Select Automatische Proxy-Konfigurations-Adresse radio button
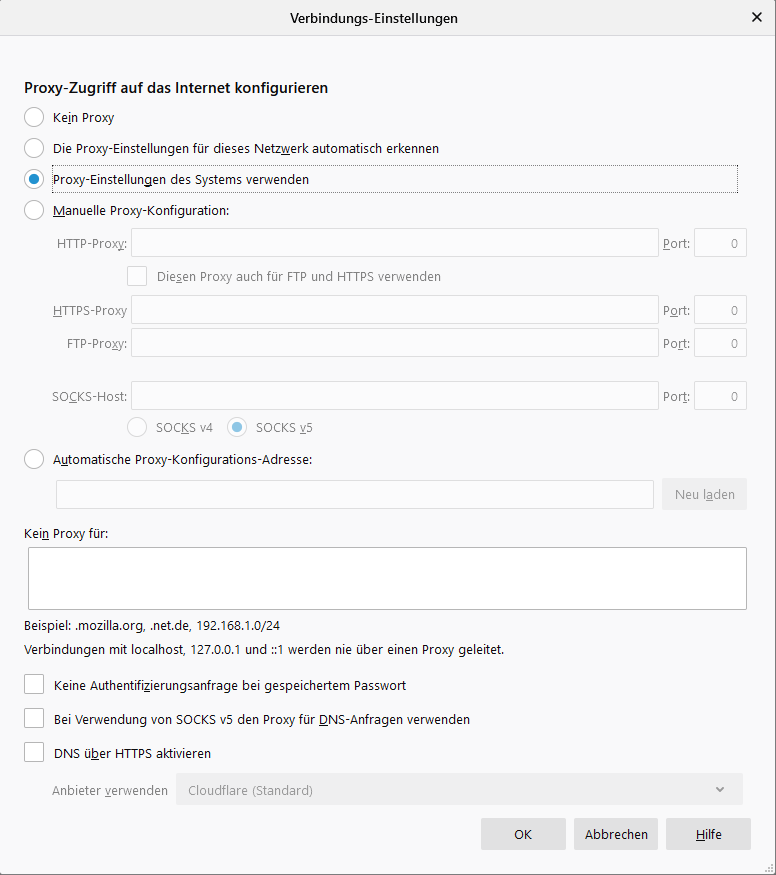This screenshot has width=776, height=875. click(x=34, y=459)
